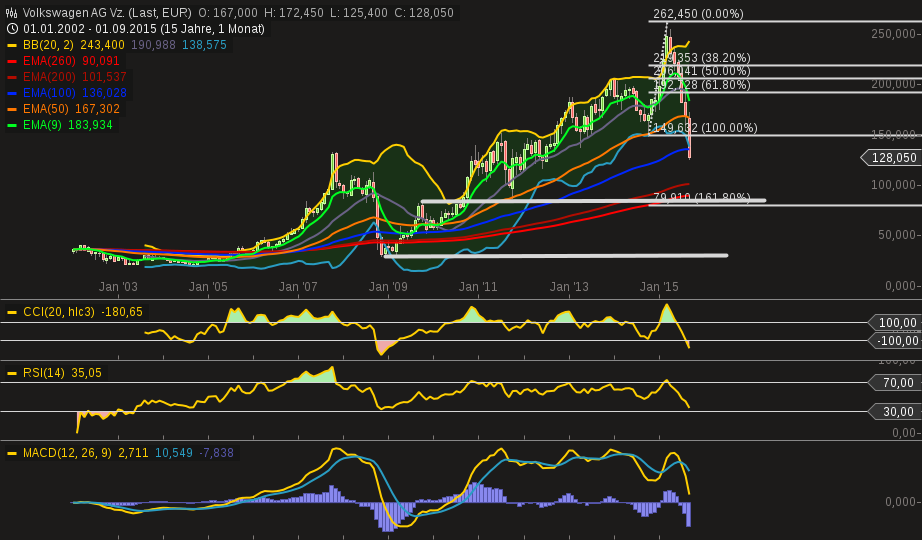Click the 50,000 price axis label

[x=899, y=235]
